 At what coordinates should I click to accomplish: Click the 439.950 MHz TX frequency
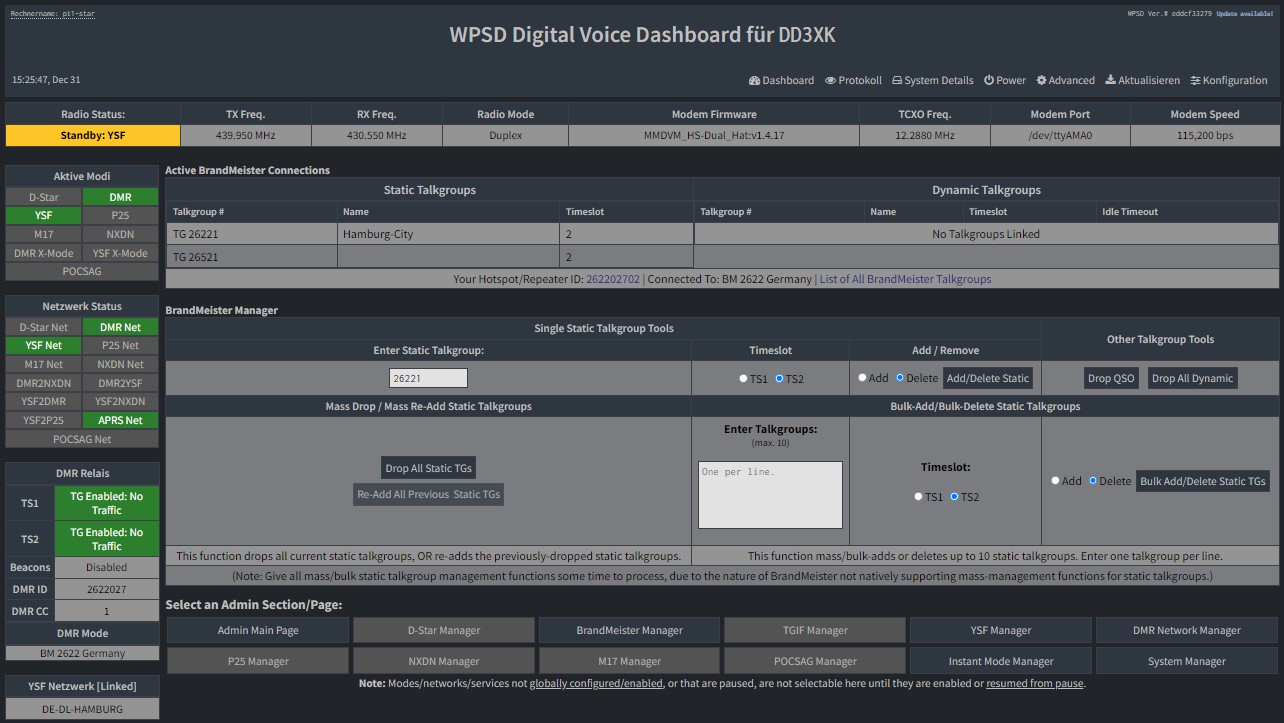click(246, 135)
